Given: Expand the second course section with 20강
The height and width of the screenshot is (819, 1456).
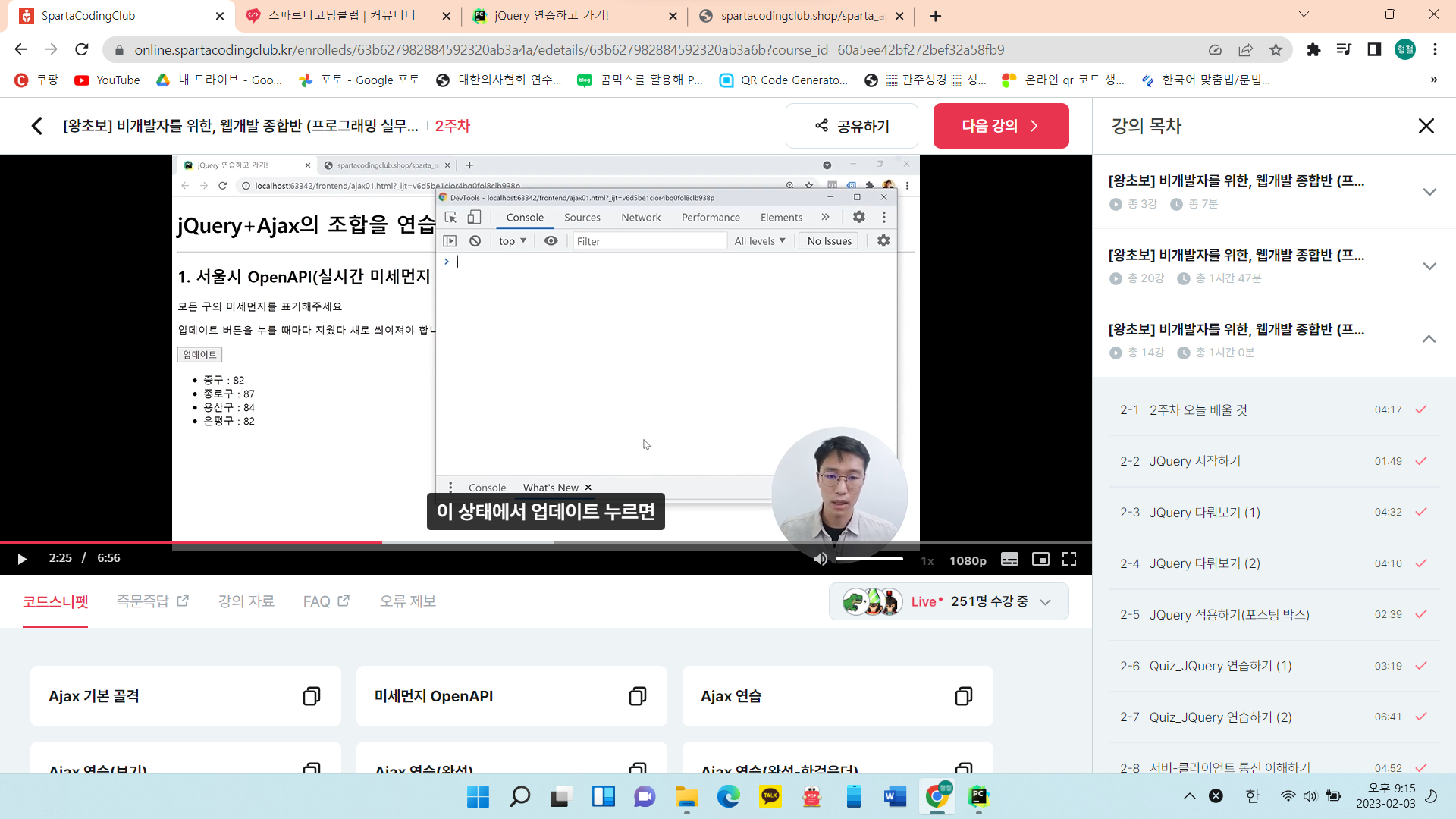Looking at the screenshot, I should (1429, 266).
